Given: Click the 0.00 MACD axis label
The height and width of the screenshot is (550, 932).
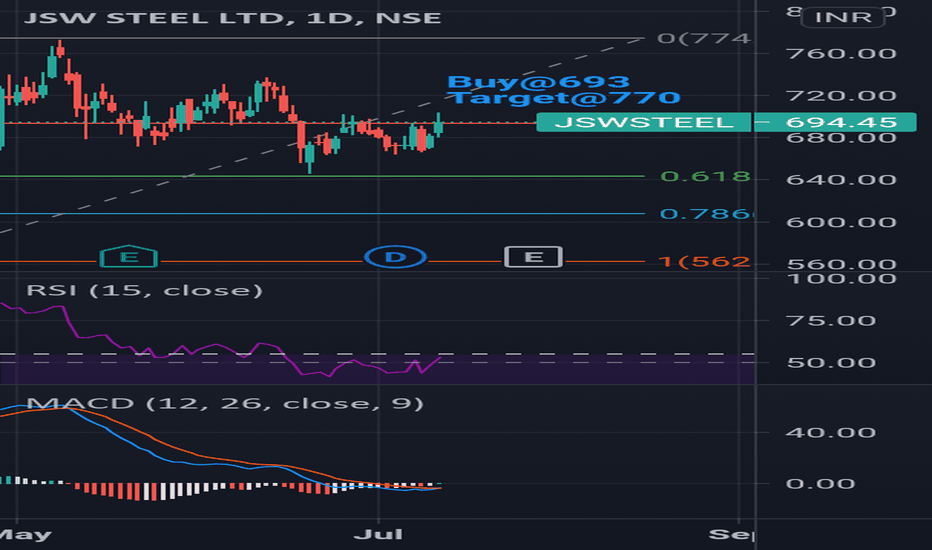Looking at the screenshot, I should coord(820,483).
